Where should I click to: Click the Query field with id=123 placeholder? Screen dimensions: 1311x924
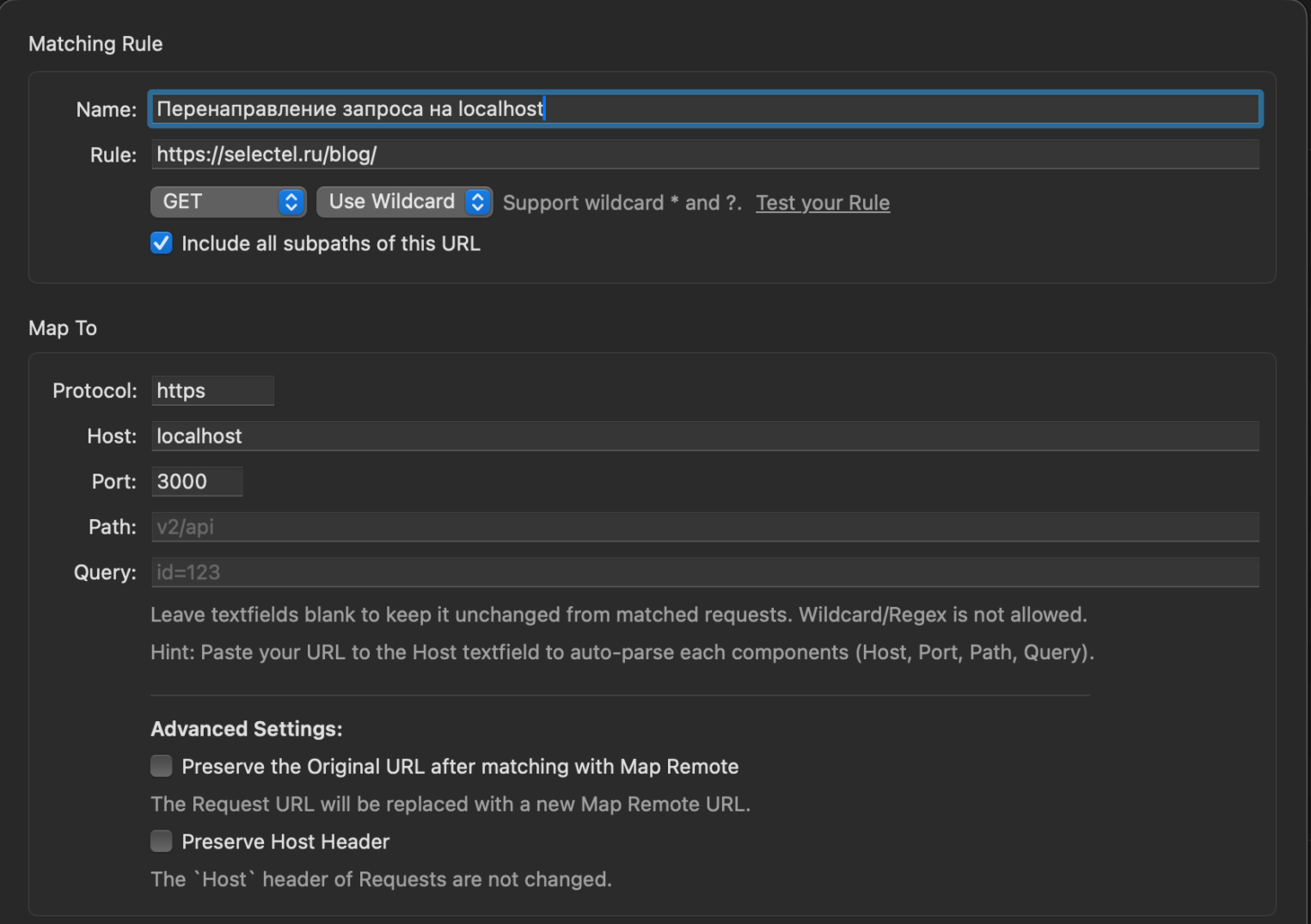705,572
